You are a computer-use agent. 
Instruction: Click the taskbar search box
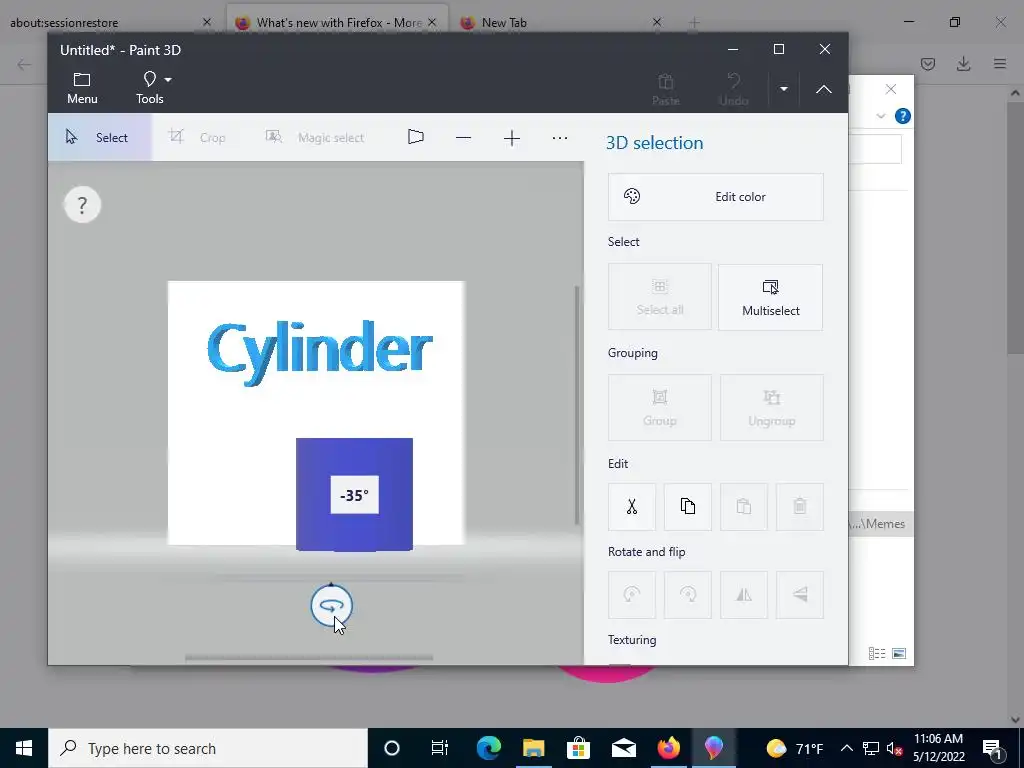[208, 748]
